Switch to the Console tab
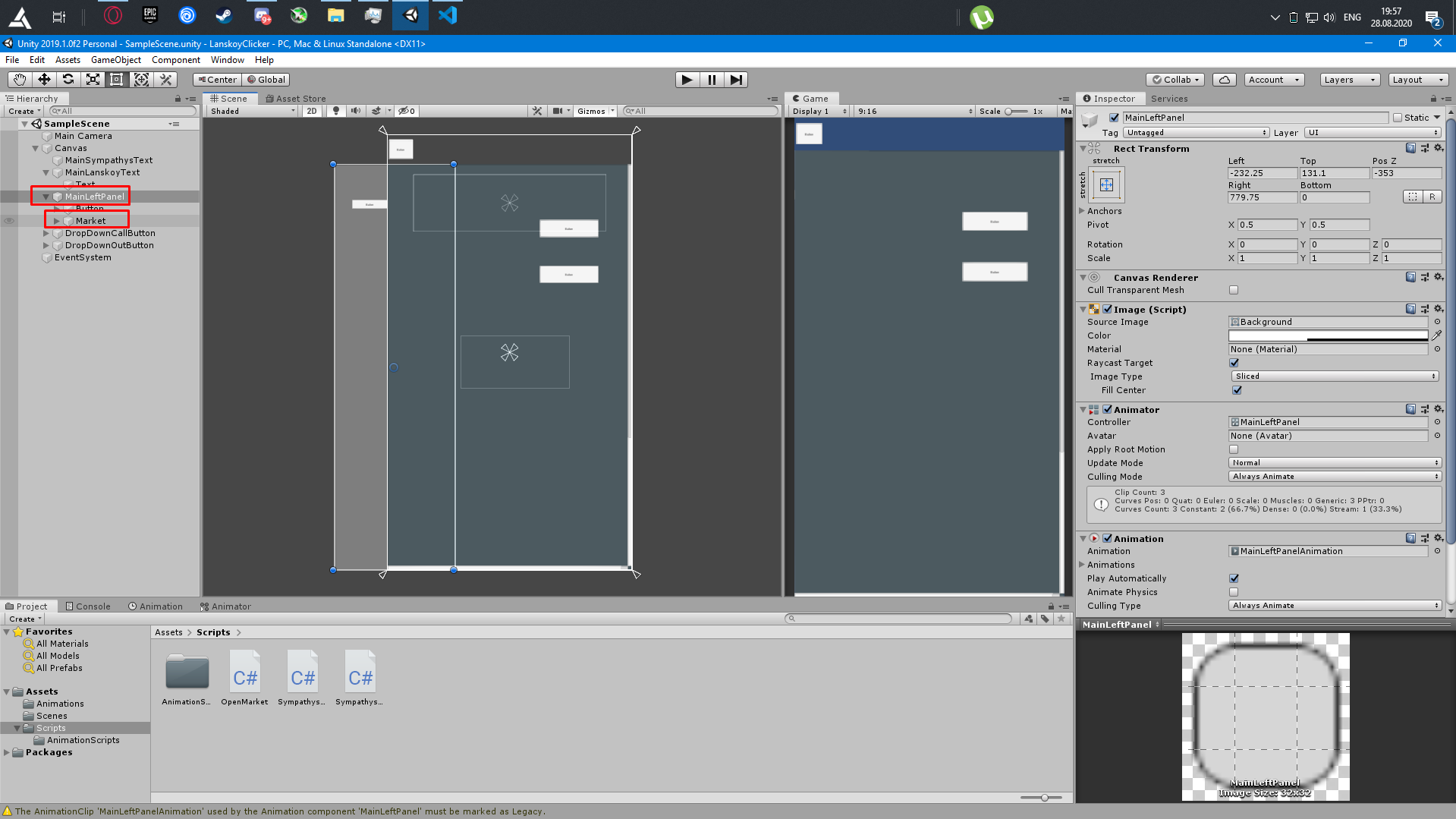Screen dimensions: 1456x819 pos(88,606)
